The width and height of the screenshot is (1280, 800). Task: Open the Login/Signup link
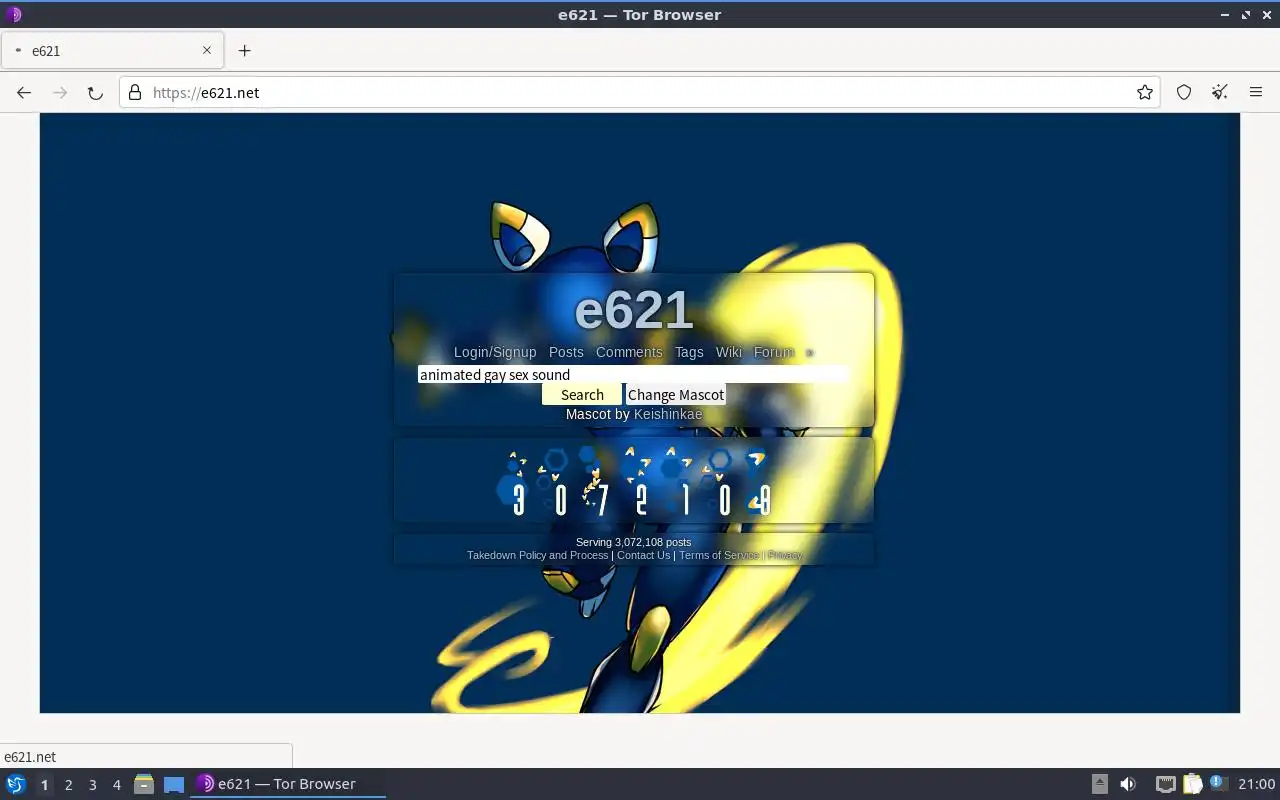[495, 352]
